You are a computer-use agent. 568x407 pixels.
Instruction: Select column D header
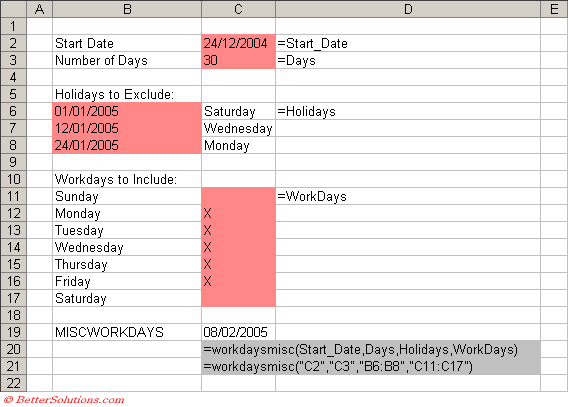tap(408, 9)
